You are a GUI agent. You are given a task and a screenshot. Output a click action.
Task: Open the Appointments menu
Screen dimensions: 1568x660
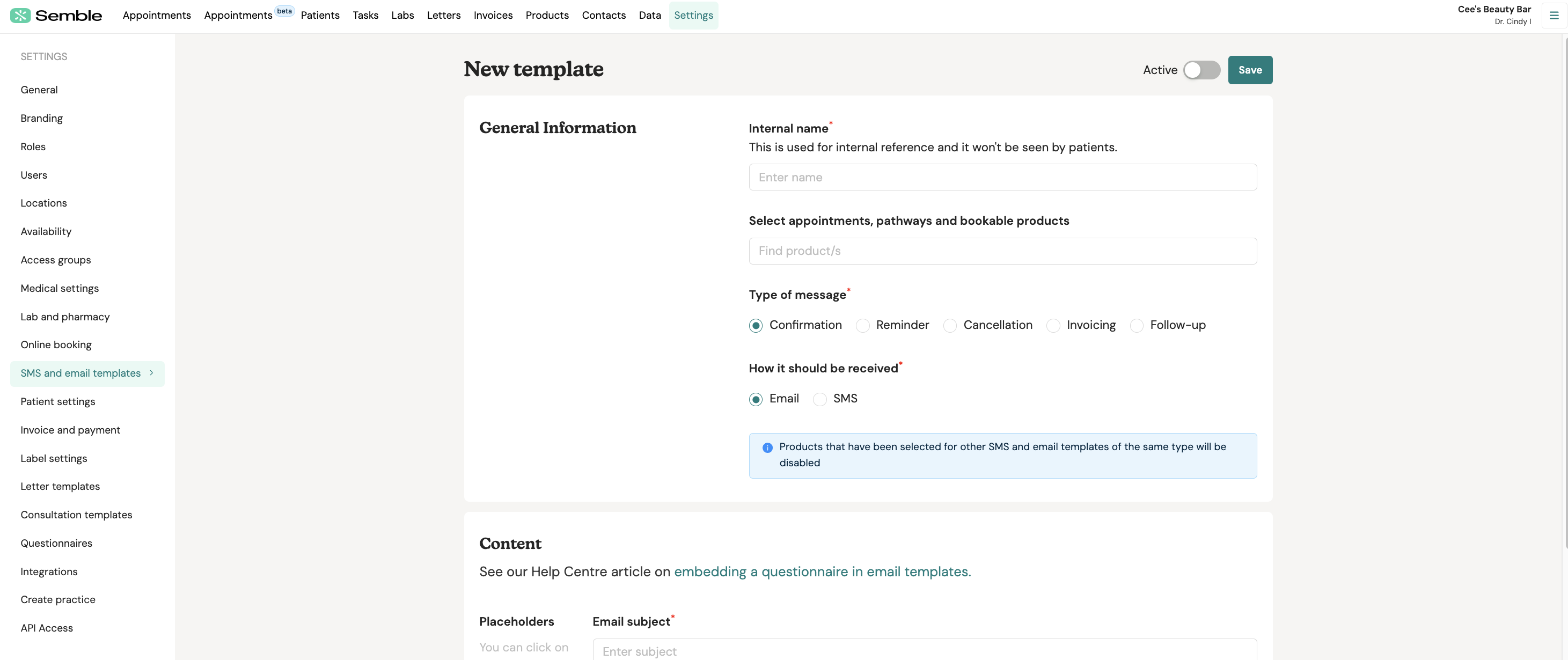(157, 15)
